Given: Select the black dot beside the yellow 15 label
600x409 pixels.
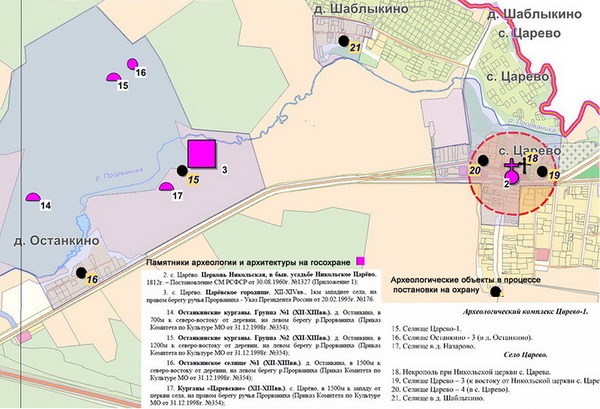Looking at the screenshot, I should [180, 172].
